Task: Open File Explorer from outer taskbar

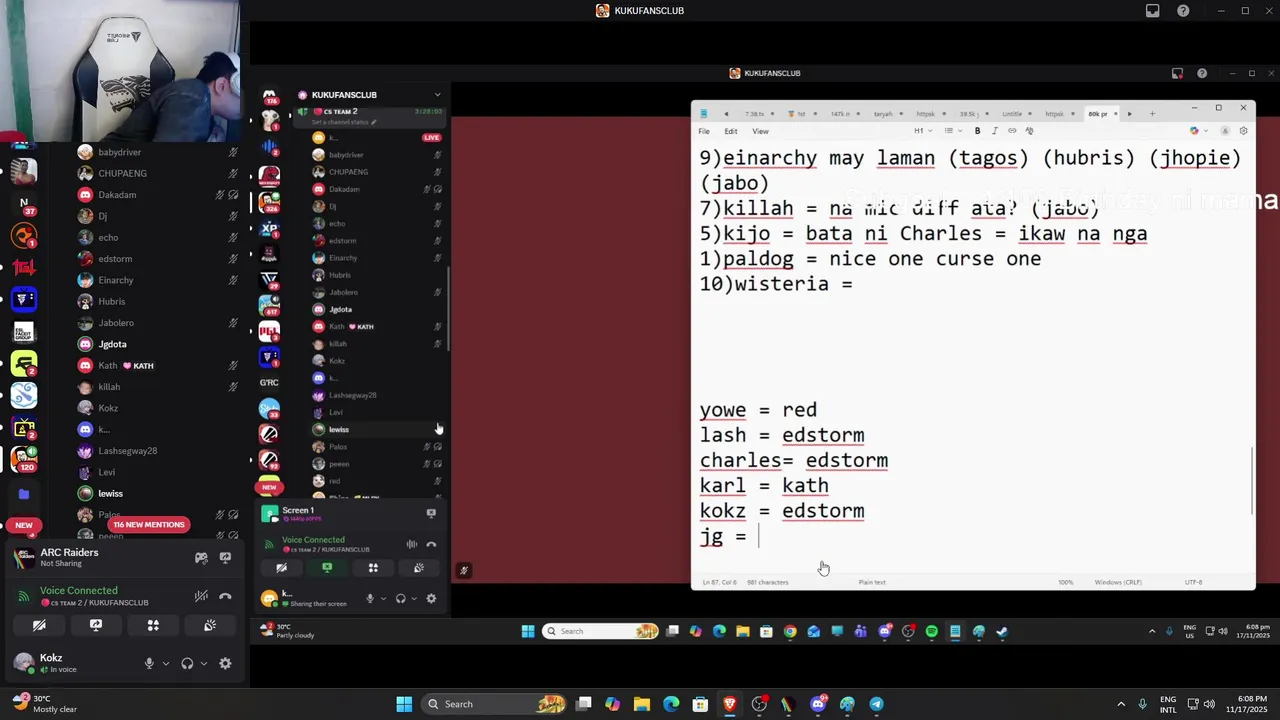Action: coord(642,704)
